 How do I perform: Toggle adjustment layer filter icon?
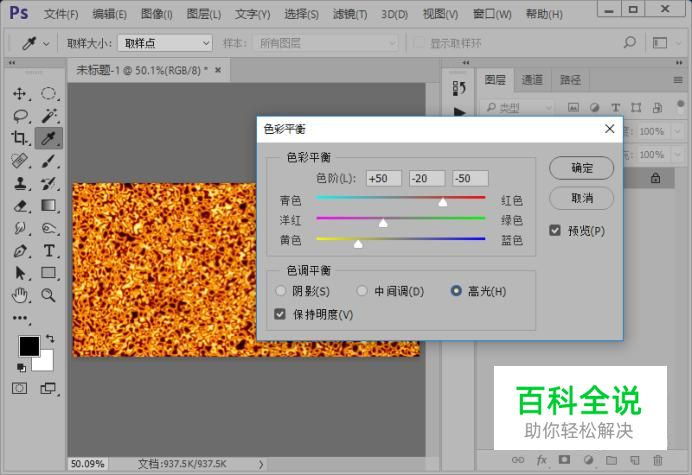[x=594, y=107]
